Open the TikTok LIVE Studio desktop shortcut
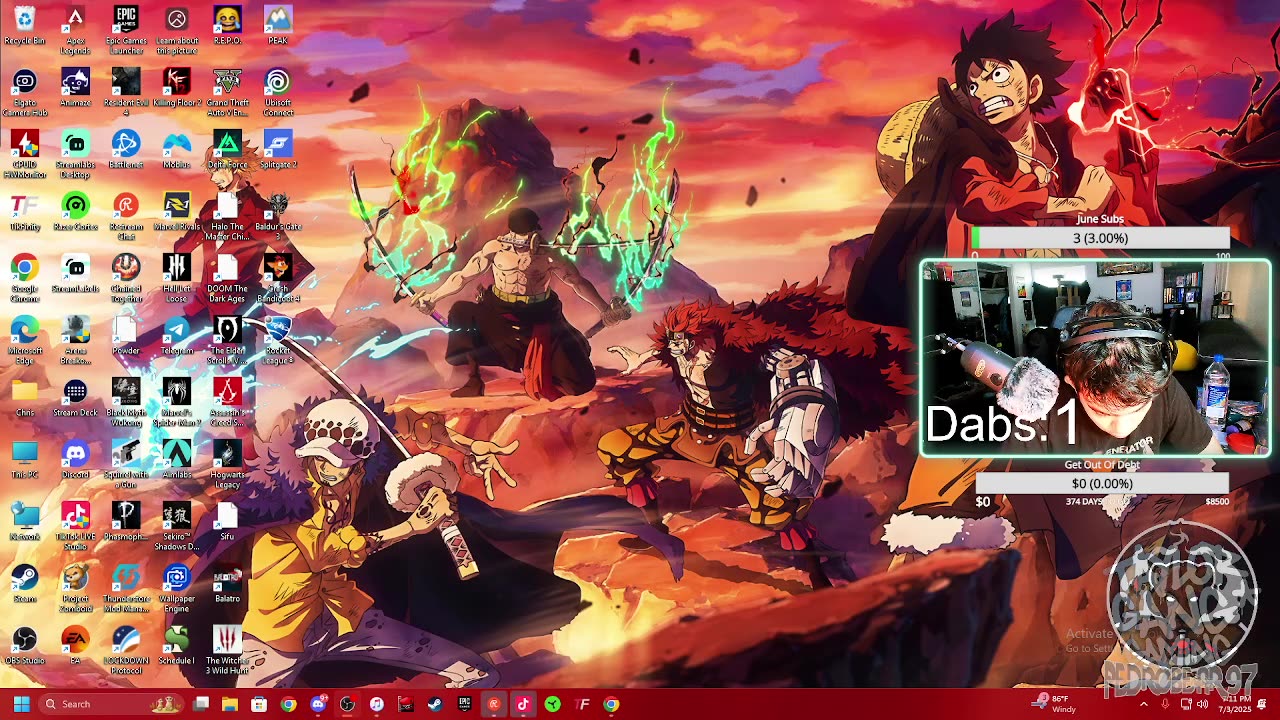The height and width of the screenshot is (720, 1280). click(x=75, y=526)
